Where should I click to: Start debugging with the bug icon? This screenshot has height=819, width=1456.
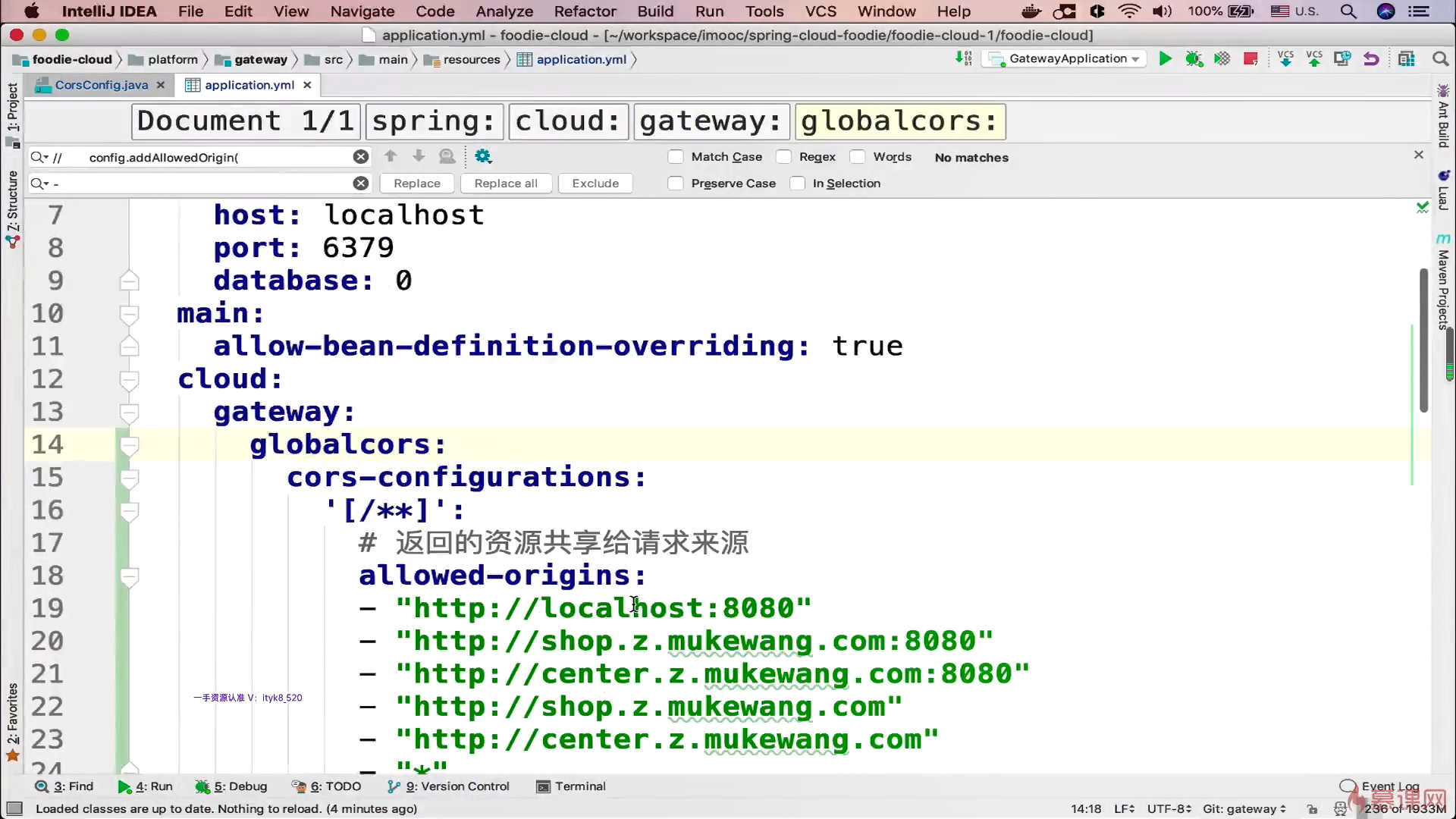(x=1194, y=59)
